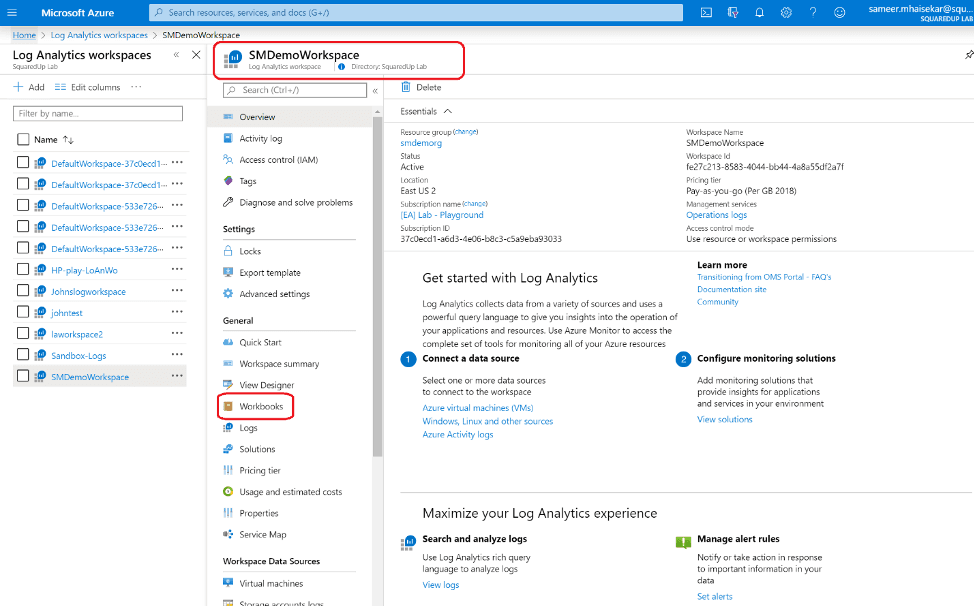Click the Service Map icon
974x606 pixels.
pos(228,534)
